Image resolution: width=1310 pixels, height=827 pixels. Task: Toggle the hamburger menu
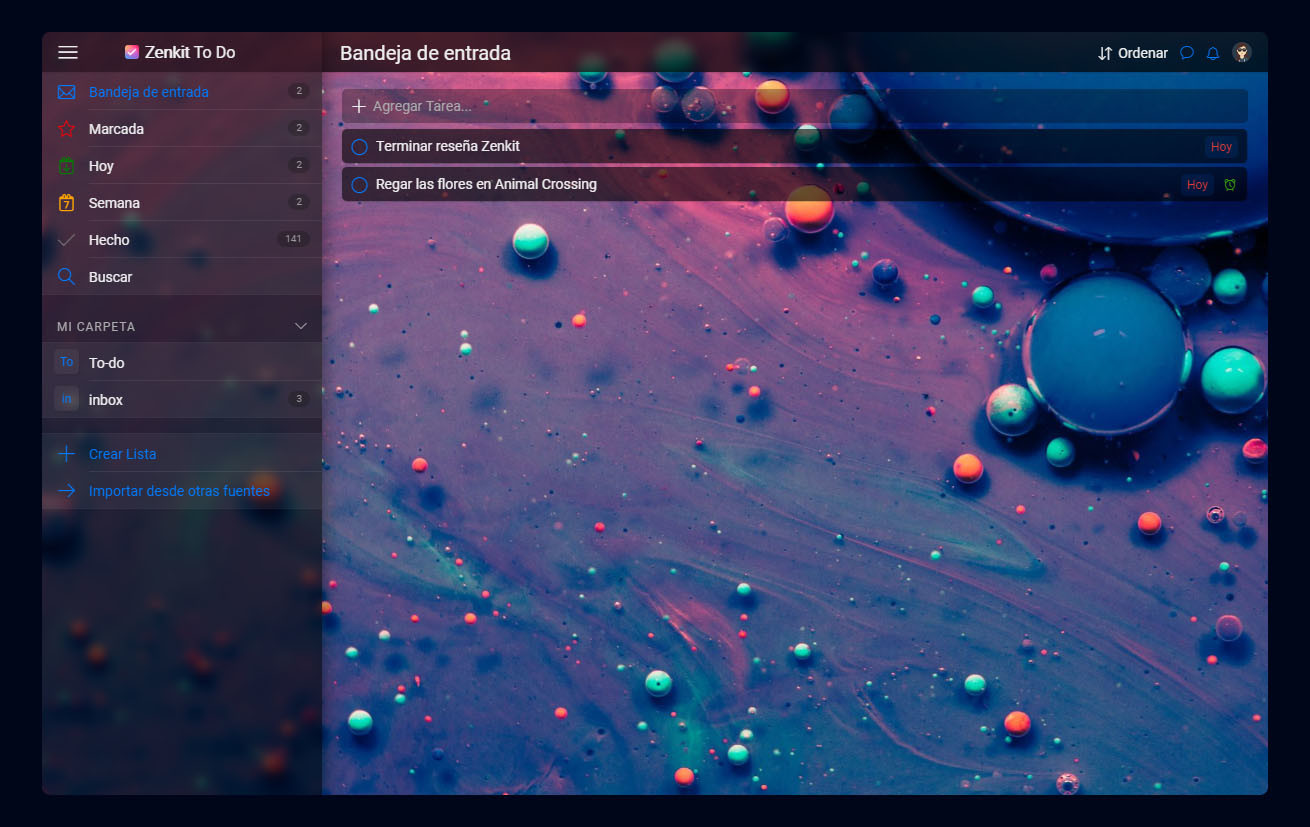pos(68,52)
